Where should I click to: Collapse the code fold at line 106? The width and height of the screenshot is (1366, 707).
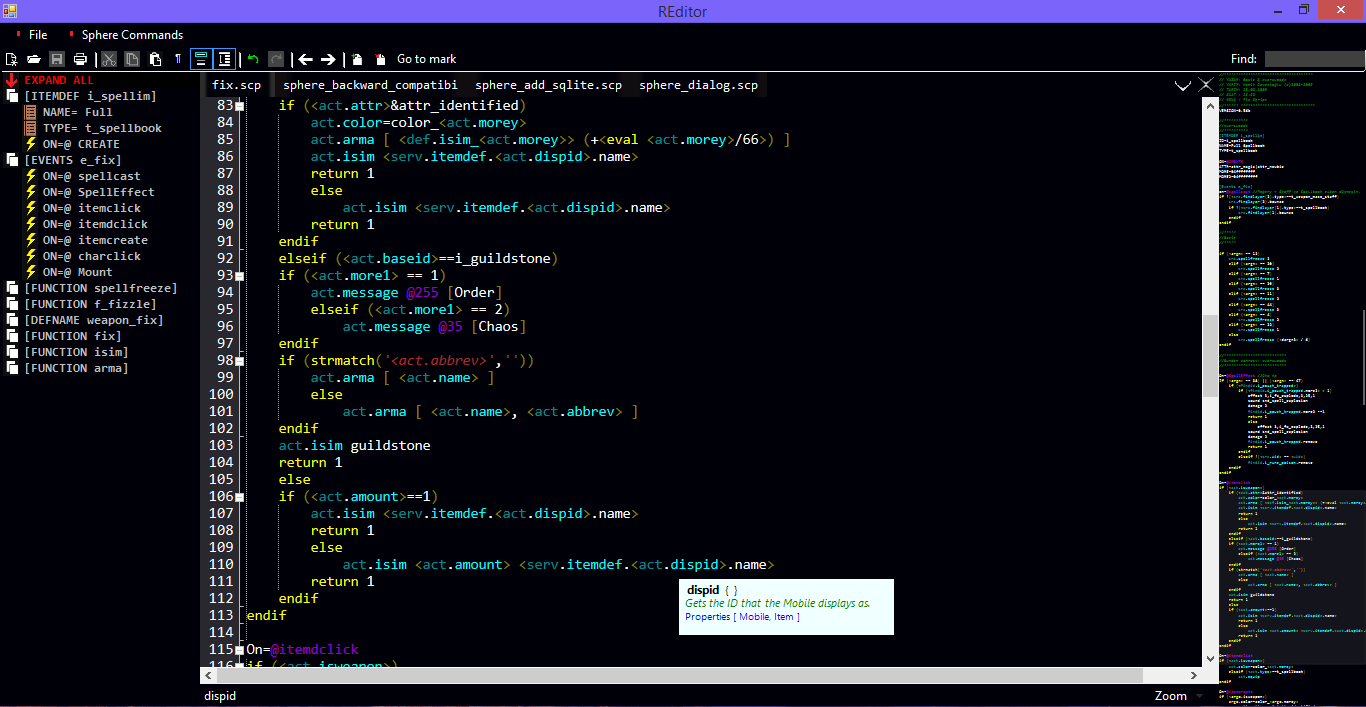point(240,496)
